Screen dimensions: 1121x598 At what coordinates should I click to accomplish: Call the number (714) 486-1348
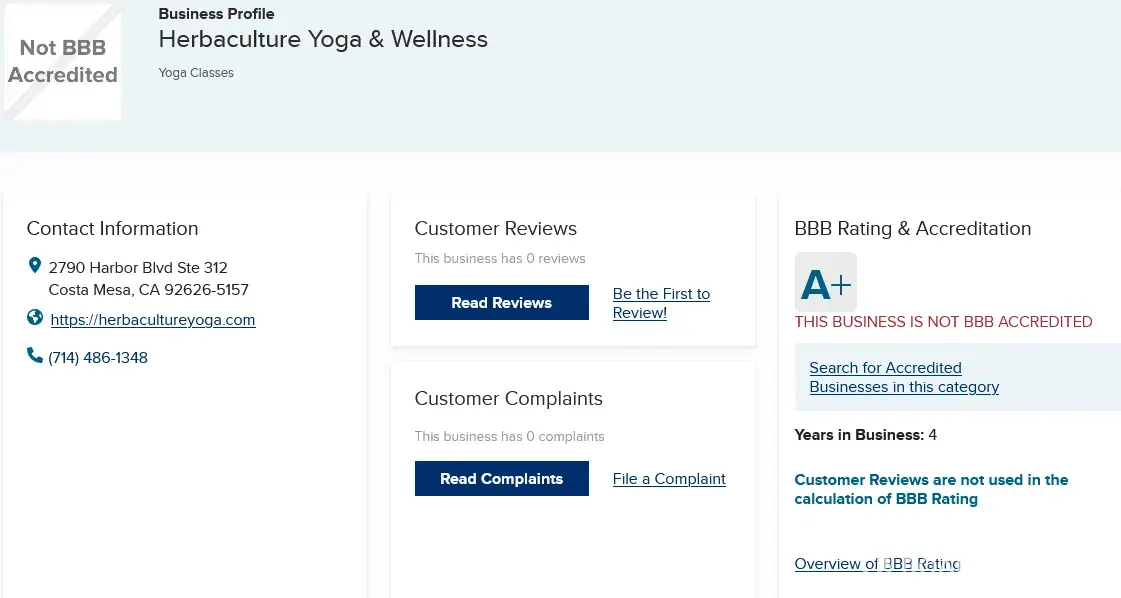[x=98, y=357]
